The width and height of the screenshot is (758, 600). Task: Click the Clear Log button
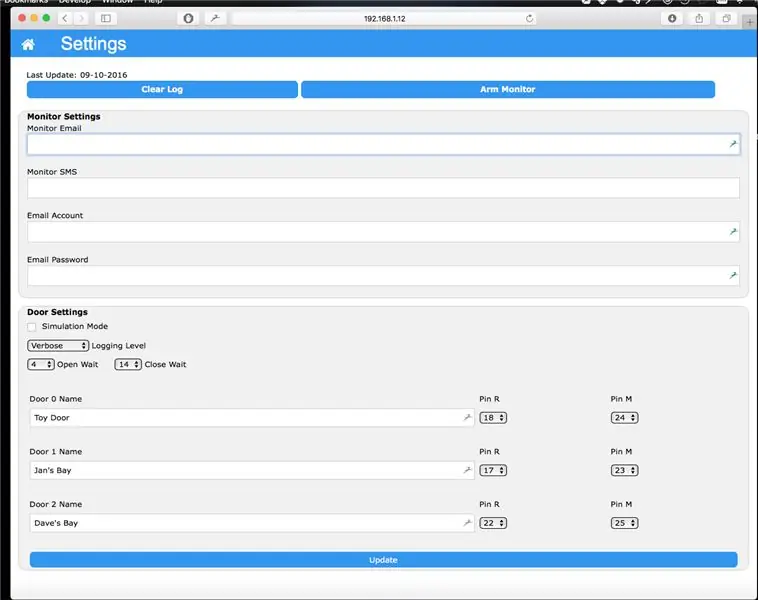[162, 89]
